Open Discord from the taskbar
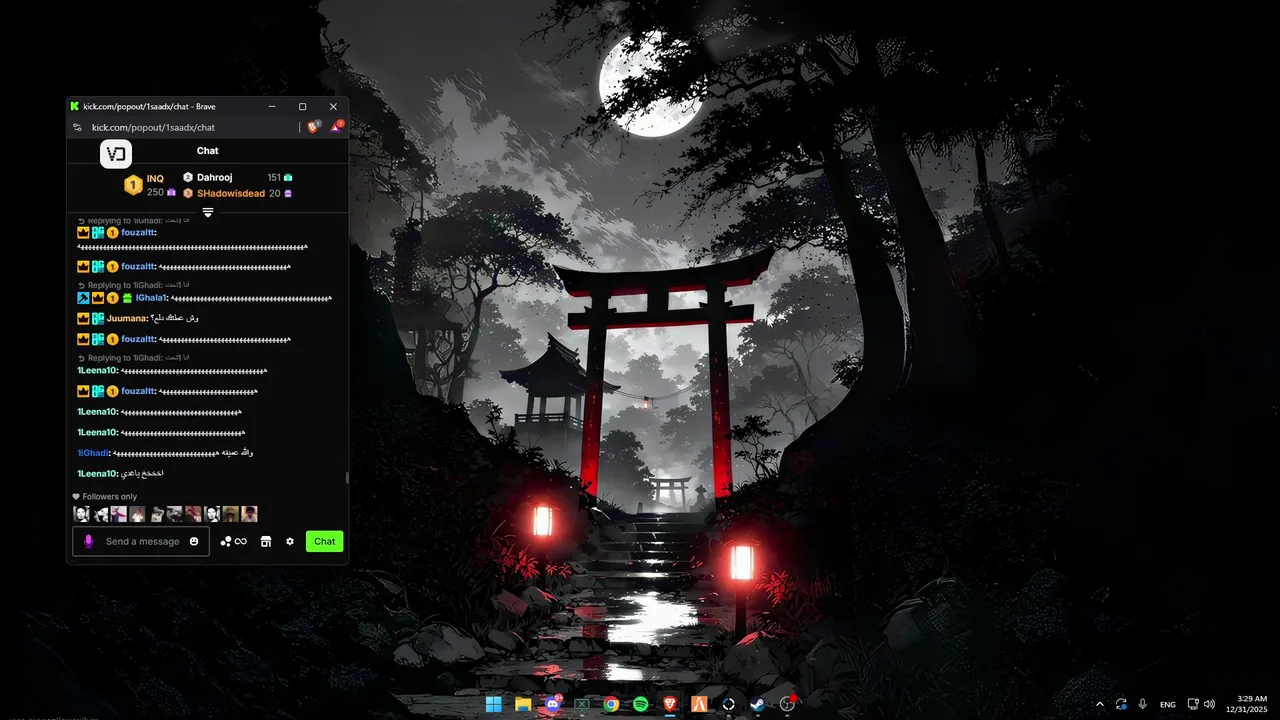 [553, 704]
